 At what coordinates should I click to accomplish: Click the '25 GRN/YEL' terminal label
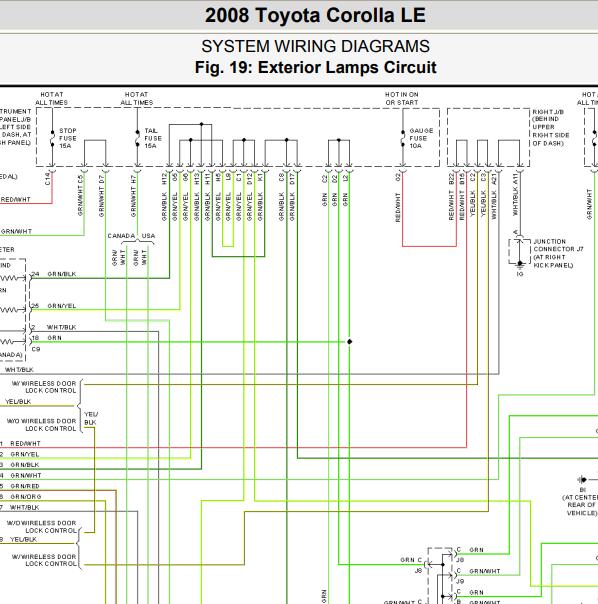[54, 306]
